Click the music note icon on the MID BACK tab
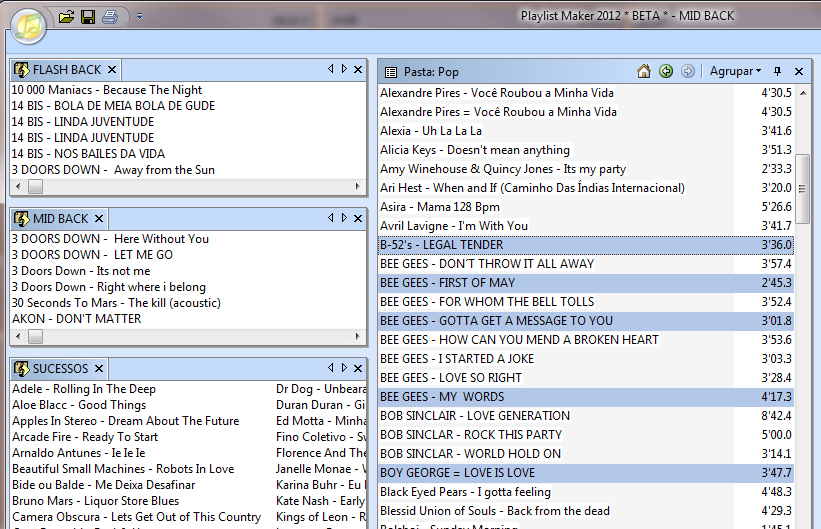The width and height of the screenshot is (821, 529). (21, 218)
